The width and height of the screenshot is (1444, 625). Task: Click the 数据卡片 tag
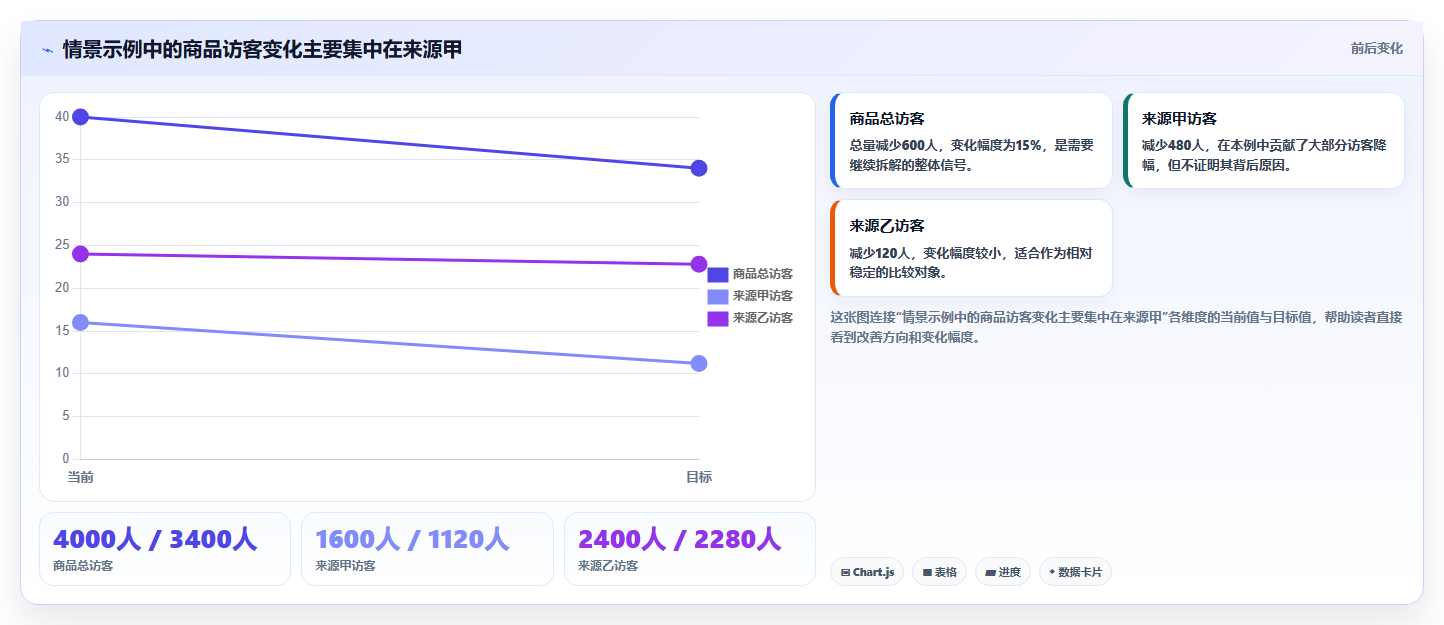pos(1075,572)
